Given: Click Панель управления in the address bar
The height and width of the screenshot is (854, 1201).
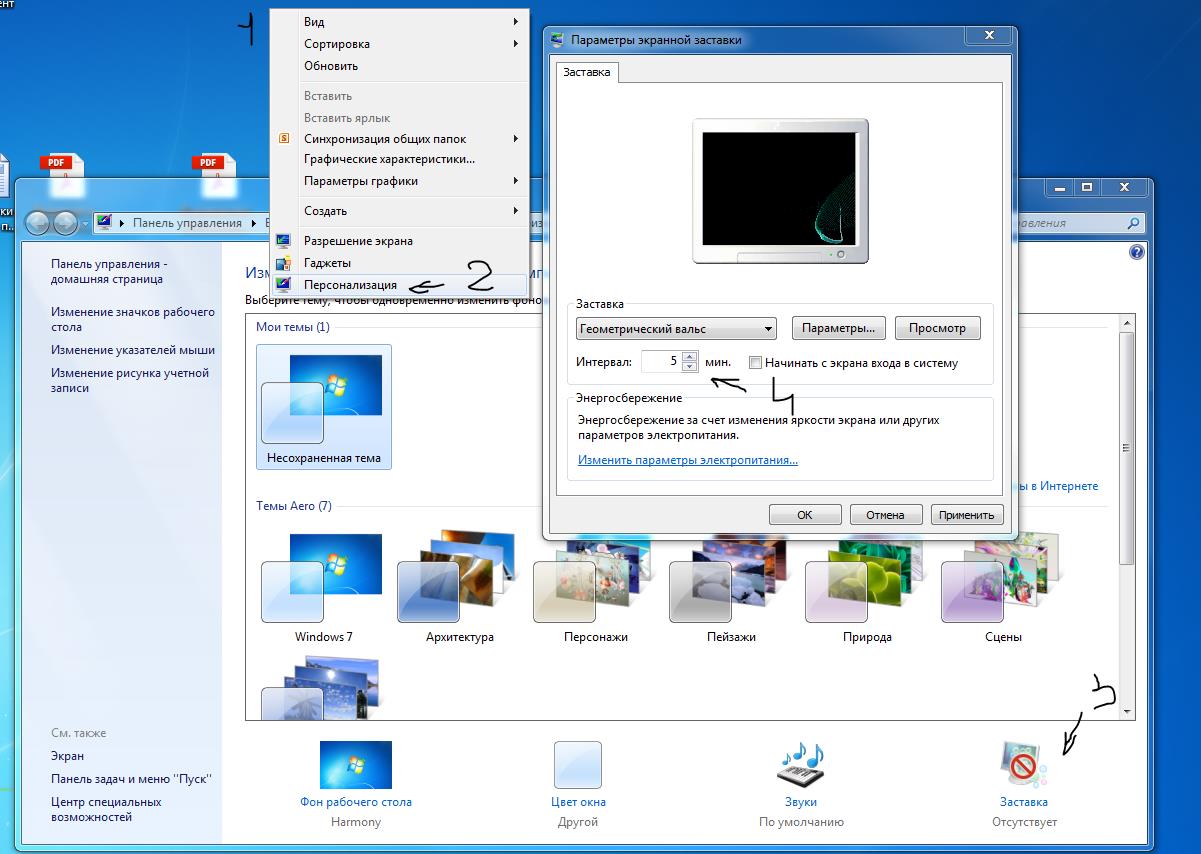Looking at the screenshot, I should 187,223.
